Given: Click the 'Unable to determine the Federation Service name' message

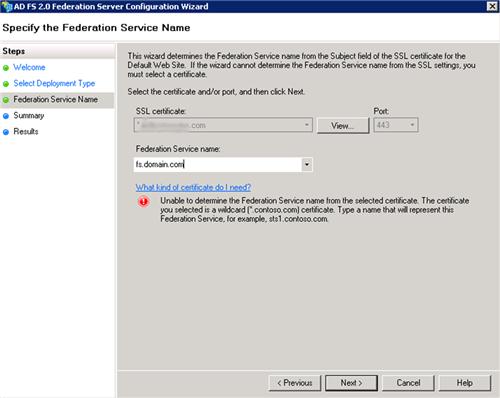Looking at the screenshot, I should [x=315, y=210].
